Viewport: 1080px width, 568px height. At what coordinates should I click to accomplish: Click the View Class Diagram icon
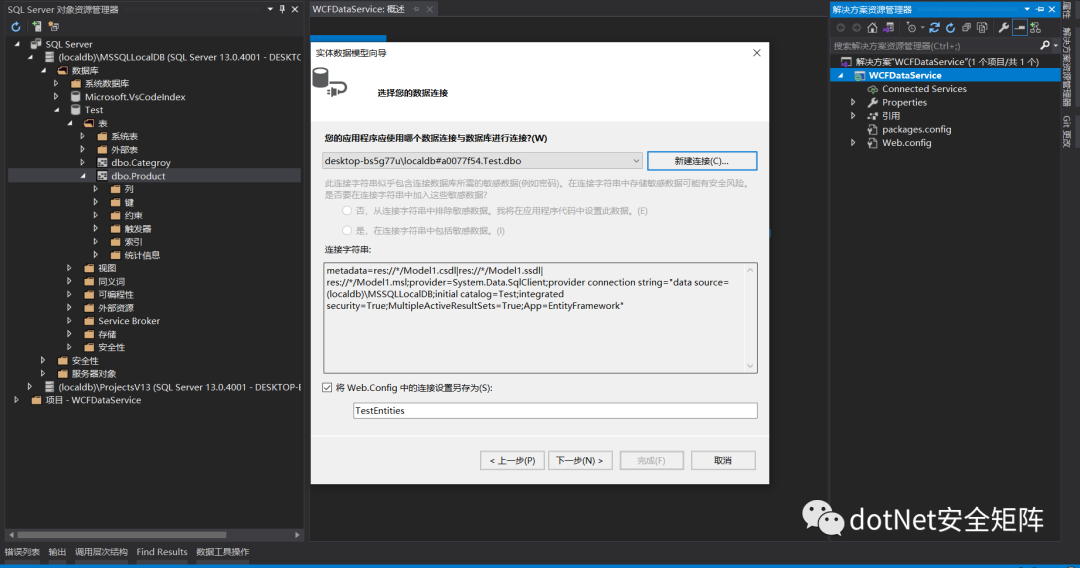coord(1035,28)
